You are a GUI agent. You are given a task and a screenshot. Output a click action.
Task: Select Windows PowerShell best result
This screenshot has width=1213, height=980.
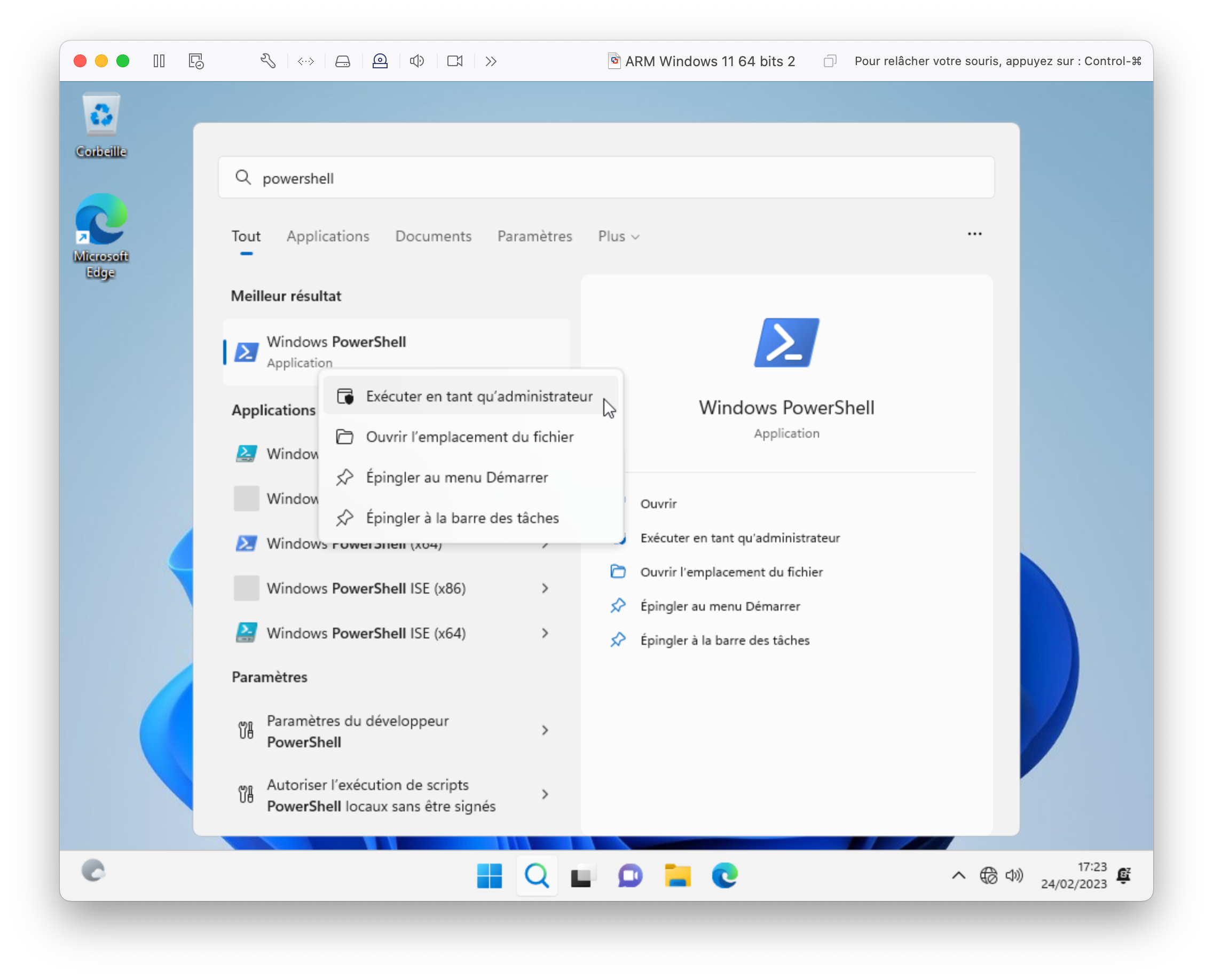[x=397, y=352]
